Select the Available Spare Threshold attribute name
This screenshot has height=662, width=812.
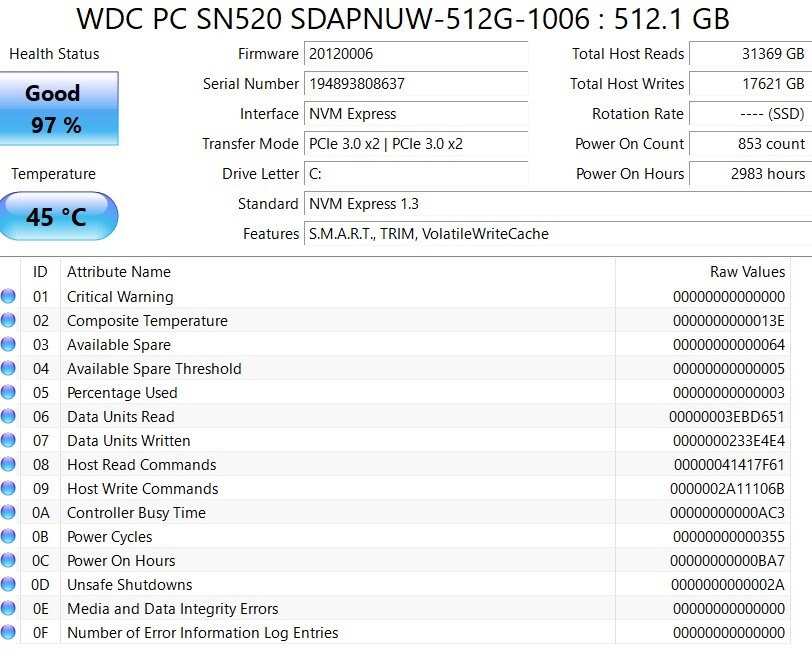point(154,369)
